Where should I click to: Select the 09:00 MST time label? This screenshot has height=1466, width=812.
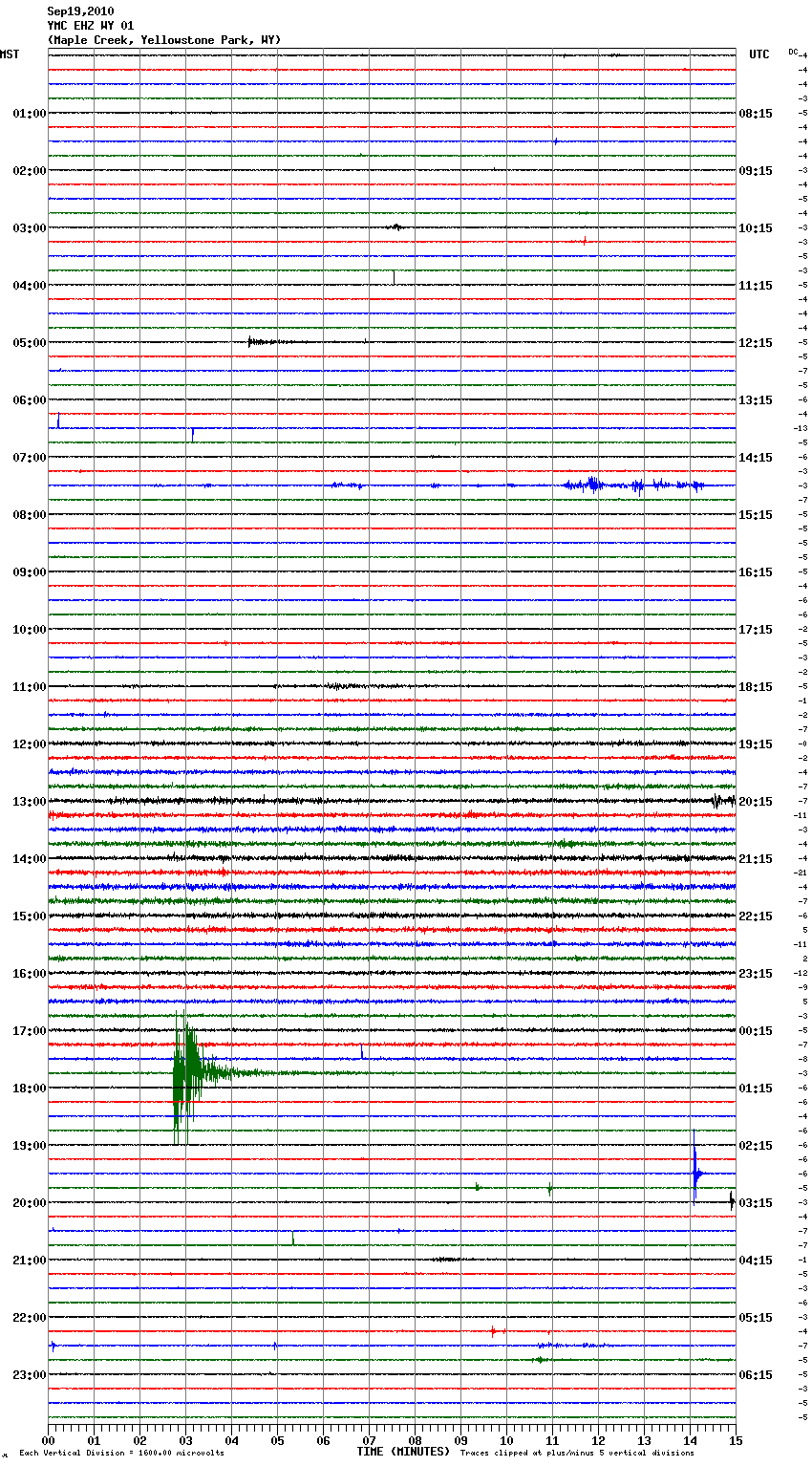click(29, 572)
